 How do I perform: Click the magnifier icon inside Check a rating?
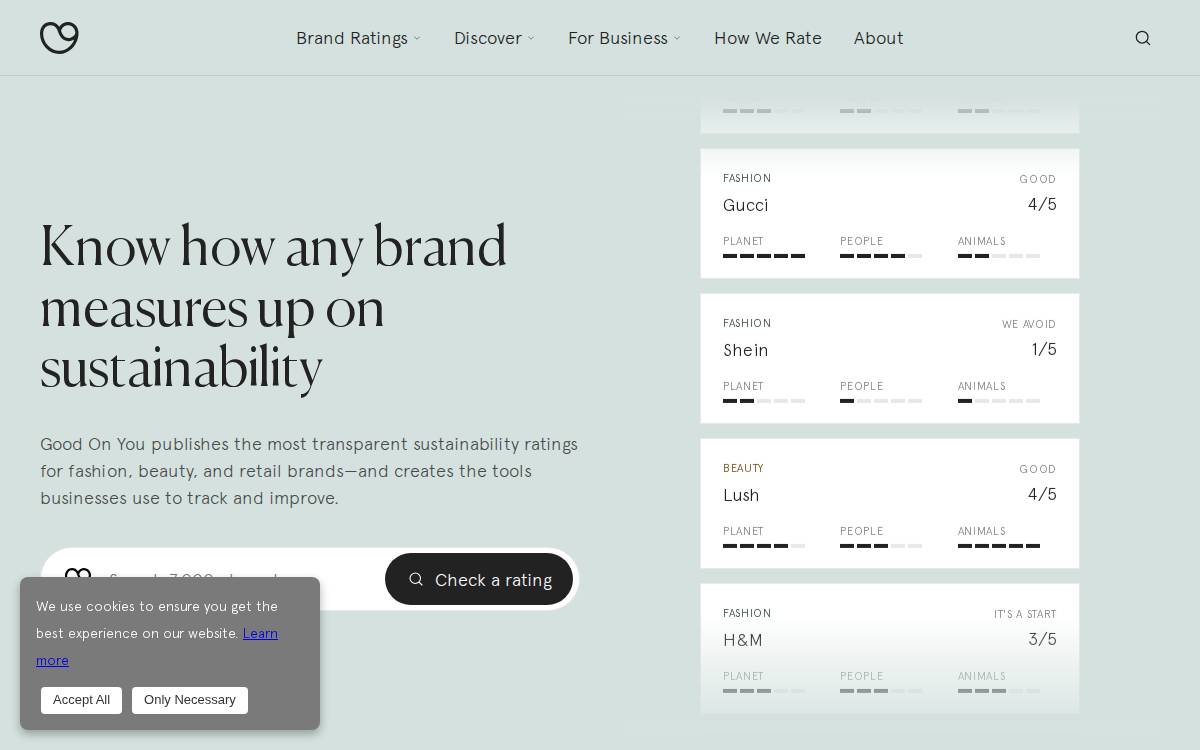point(416,579)
